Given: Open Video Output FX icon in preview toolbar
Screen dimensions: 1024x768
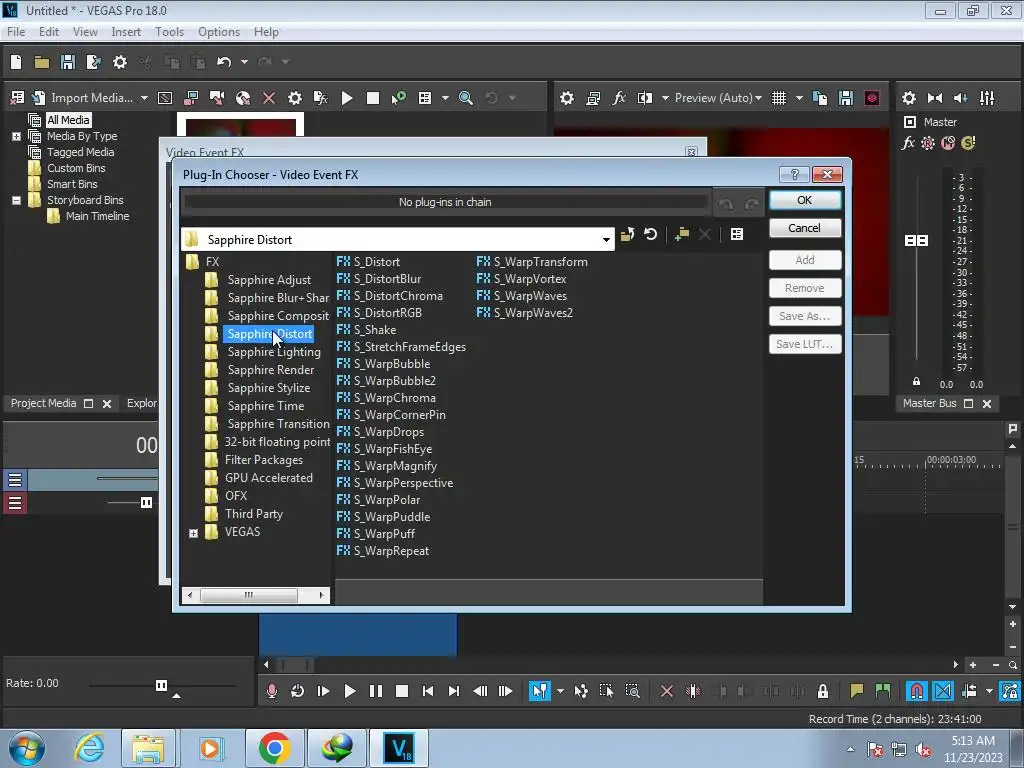Looking at the screenshot, I should tap(618, 98).
